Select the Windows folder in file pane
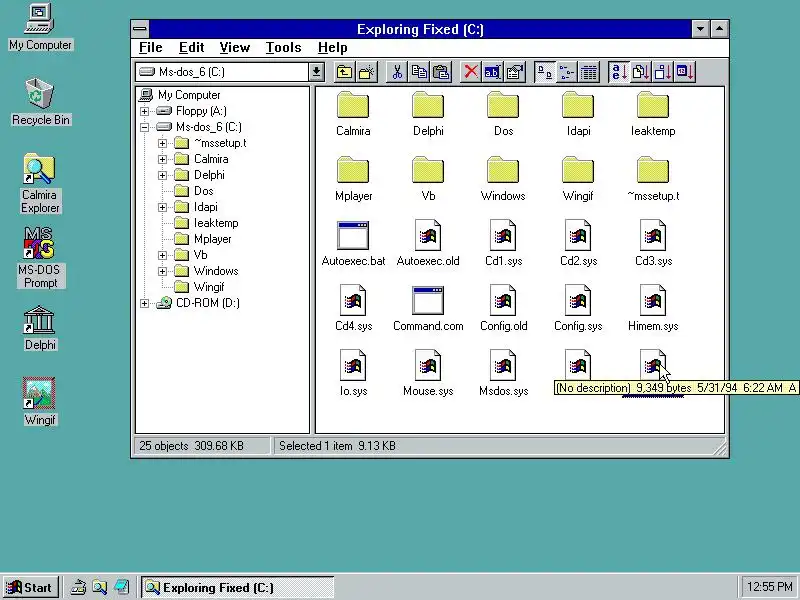The height and width of the screenshot is (600, 800). tap(503, 179)
